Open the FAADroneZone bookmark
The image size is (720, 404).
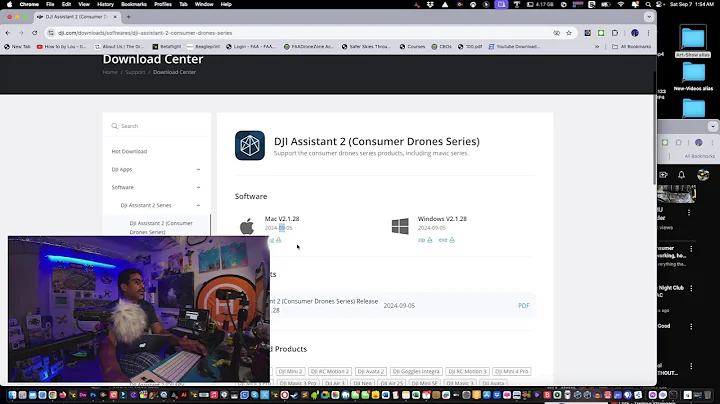click(309, 46)
